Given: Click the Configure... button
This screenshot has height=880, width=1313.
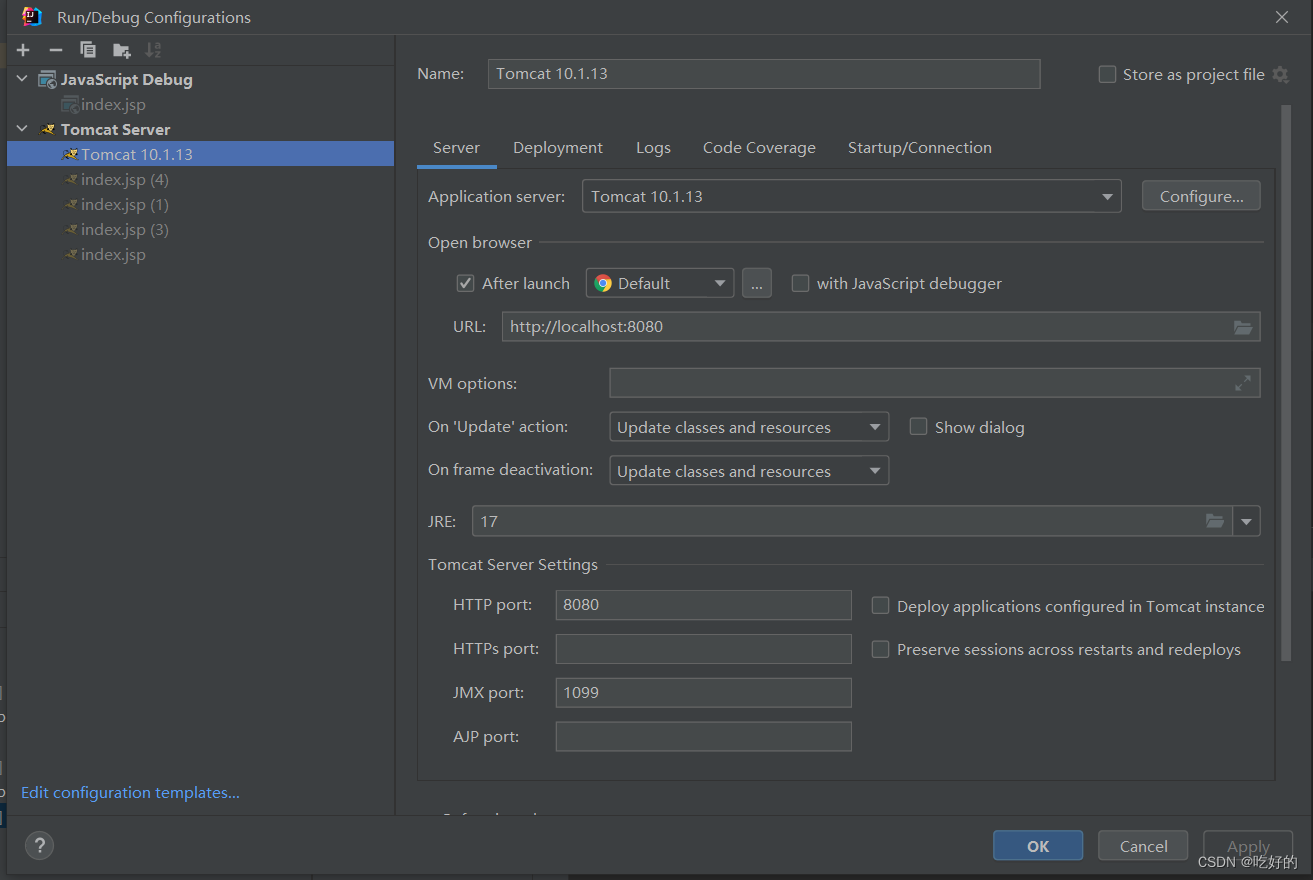Looking at the screenshot, I should 1201,196.
